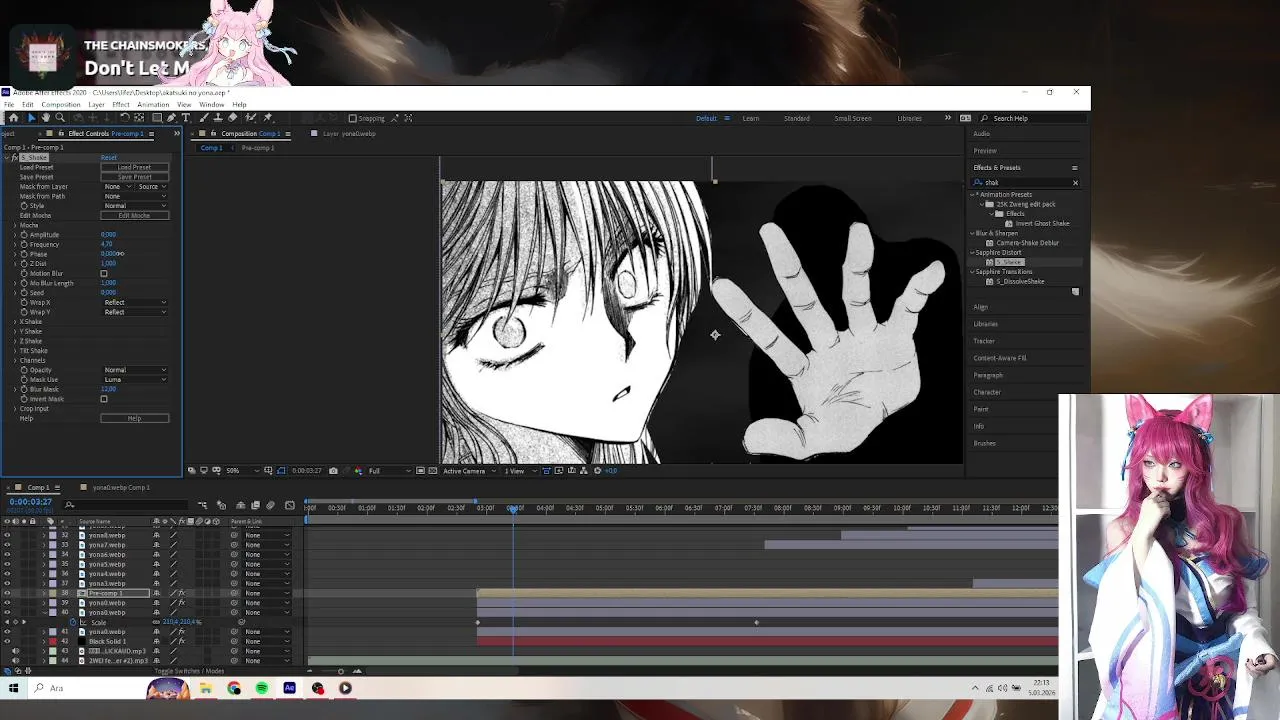Select the Zoom magnifier tool
The image size is (1280, 720).
point(60,118)
